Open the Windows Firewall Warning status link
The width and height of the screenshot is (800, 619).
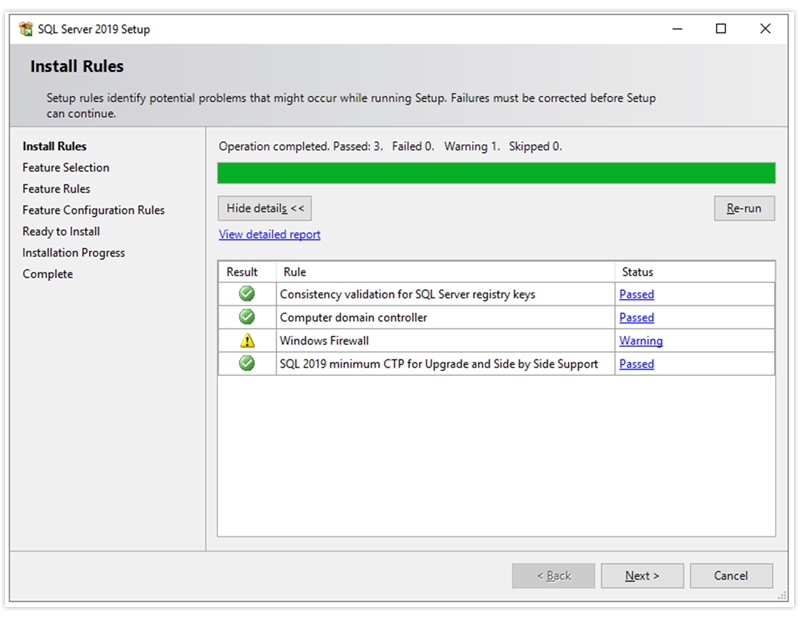tap(640, 341)
